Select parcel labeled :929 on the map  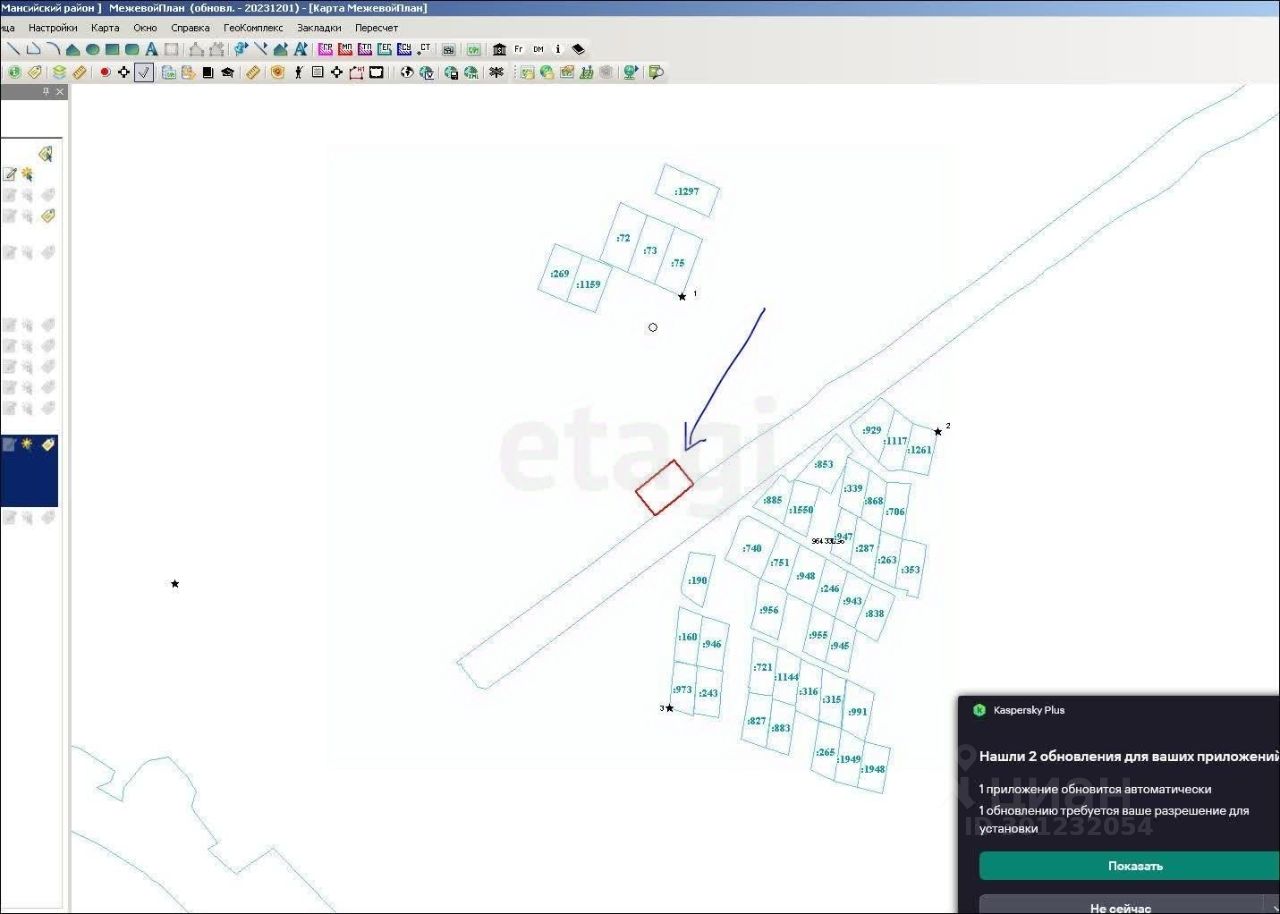point(872,430)
